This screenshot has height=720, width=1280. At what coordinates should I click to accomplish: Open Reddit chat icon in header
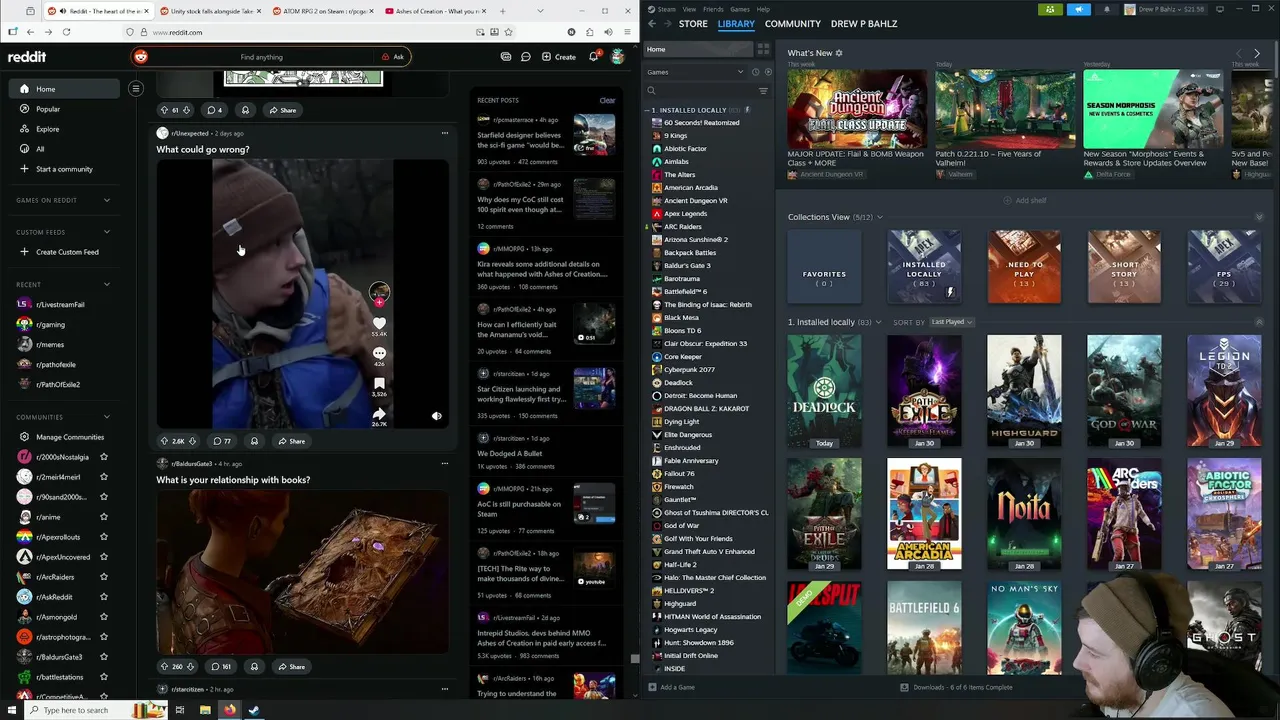[525, 57]
